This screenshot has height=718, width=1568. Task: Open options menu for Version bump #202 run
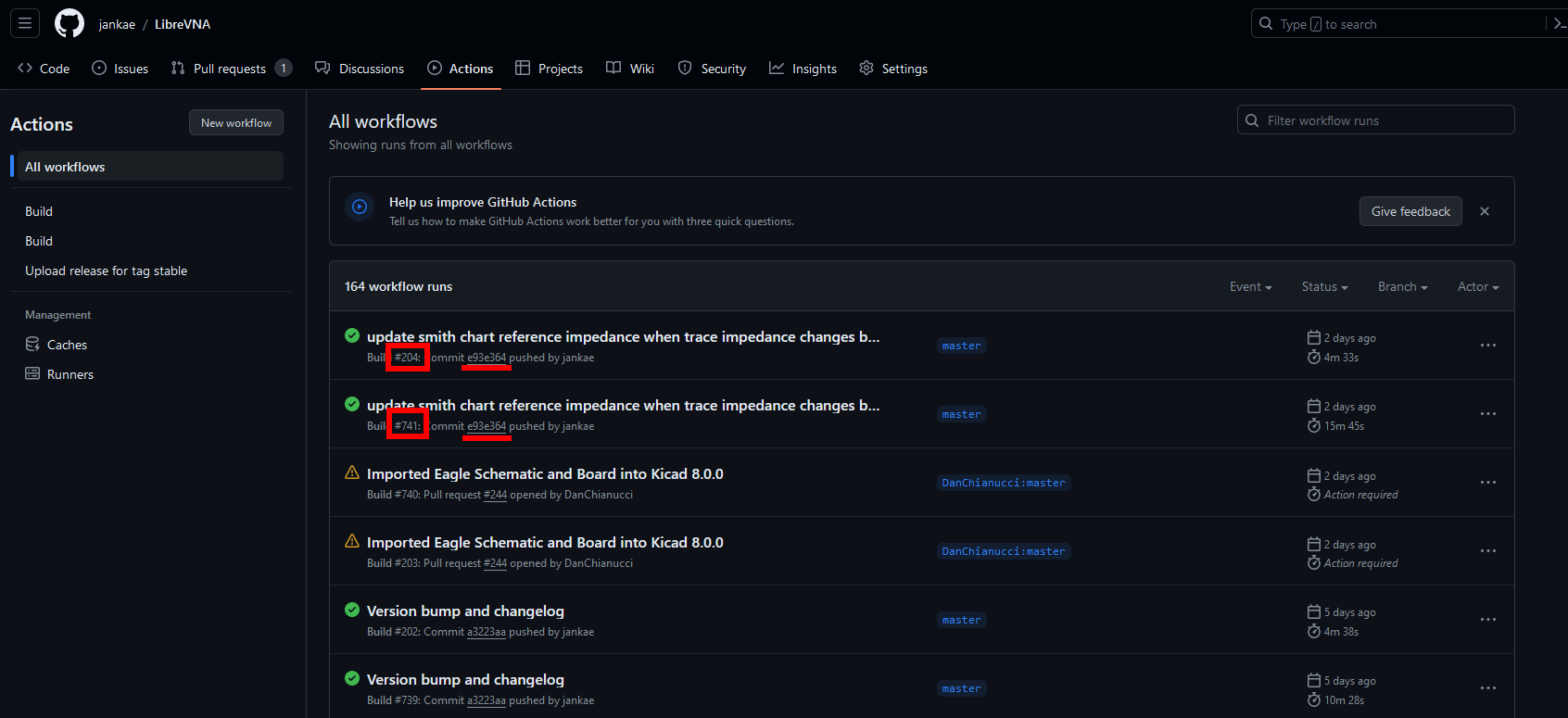1487,620
